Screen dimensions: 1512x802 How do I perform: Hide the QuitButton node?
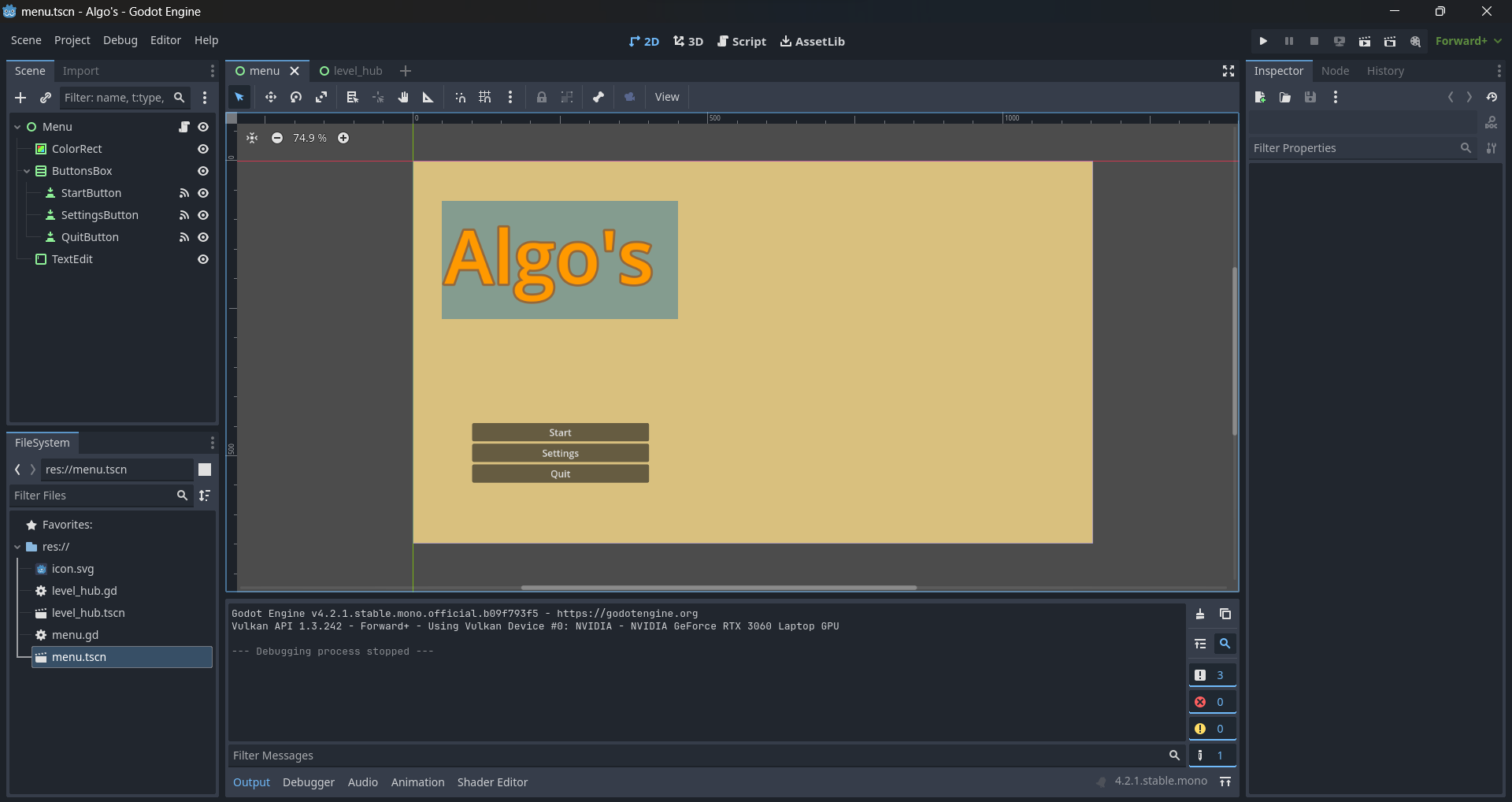coord(203,237)
